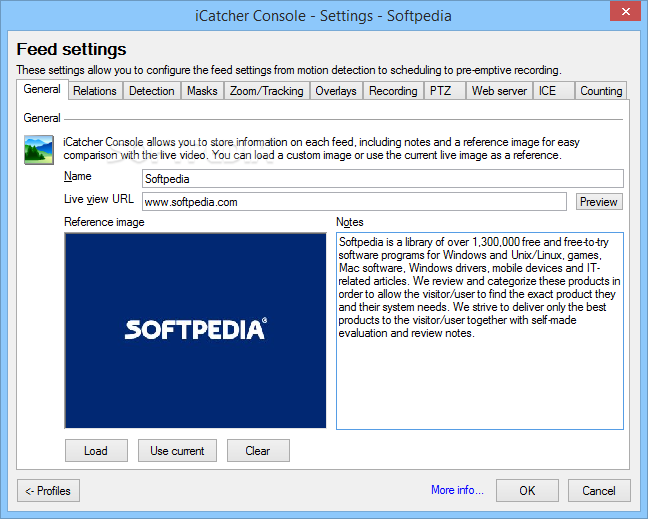Switch to the Overlays tab
This screenshot has width=648, height=519.
click(336, 91)
